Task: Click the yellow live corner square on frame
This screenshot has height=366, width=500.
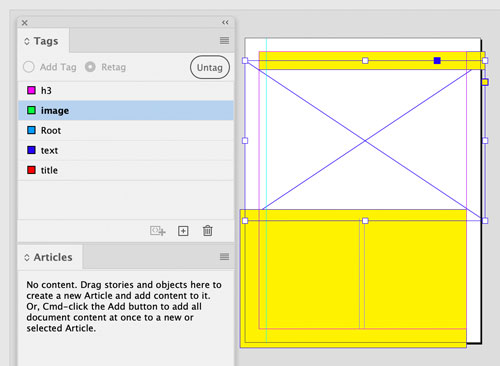Action: click(x=485, y=82)
